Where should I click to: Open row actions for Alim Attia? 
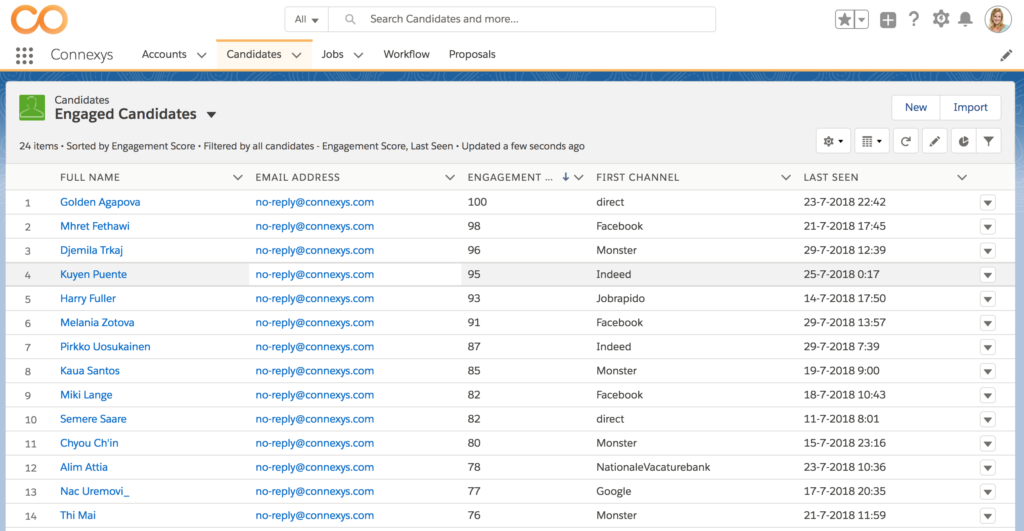point(987,468)
